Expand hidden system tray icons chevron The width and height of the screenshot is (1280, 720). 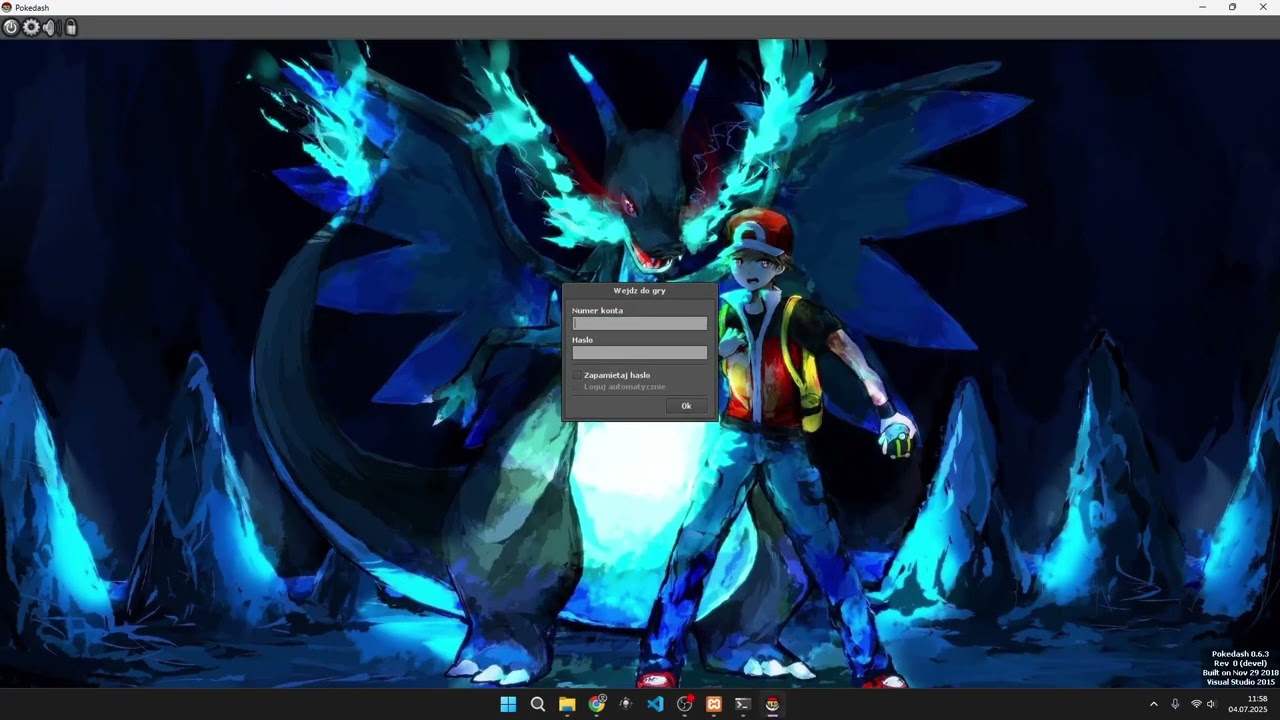point(1153,704)
